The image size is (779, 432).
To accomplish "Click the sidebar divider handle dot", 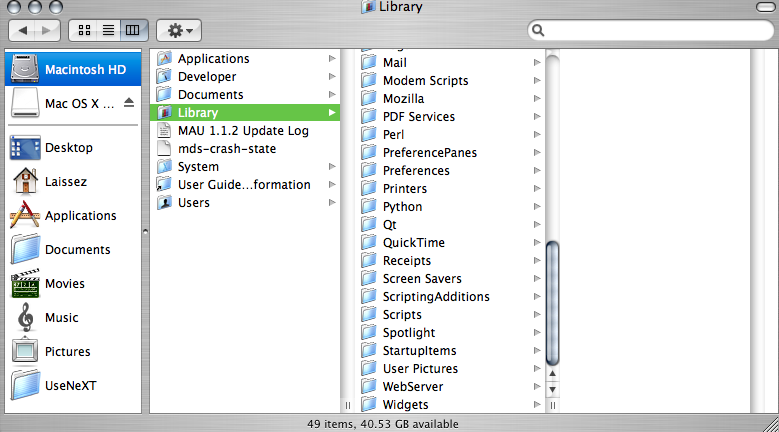I will 145,231.
